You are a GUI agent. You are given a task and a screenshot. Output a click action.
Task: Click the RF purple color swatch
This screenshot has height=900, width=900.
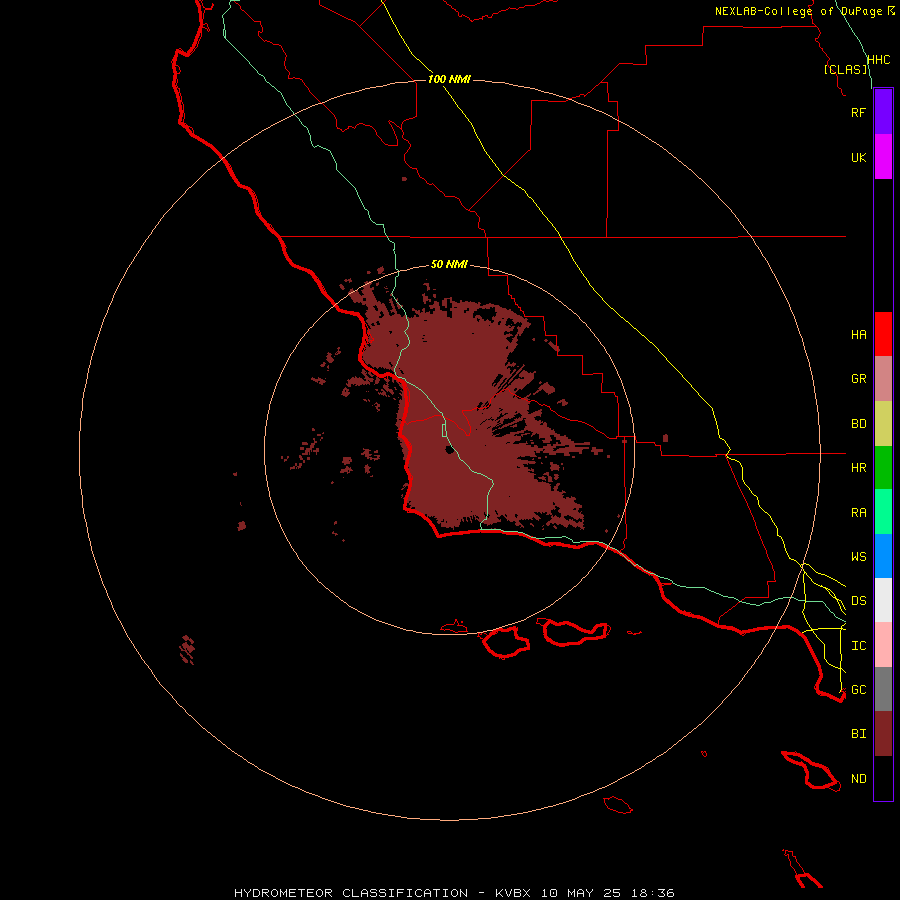tap(883, 112)
